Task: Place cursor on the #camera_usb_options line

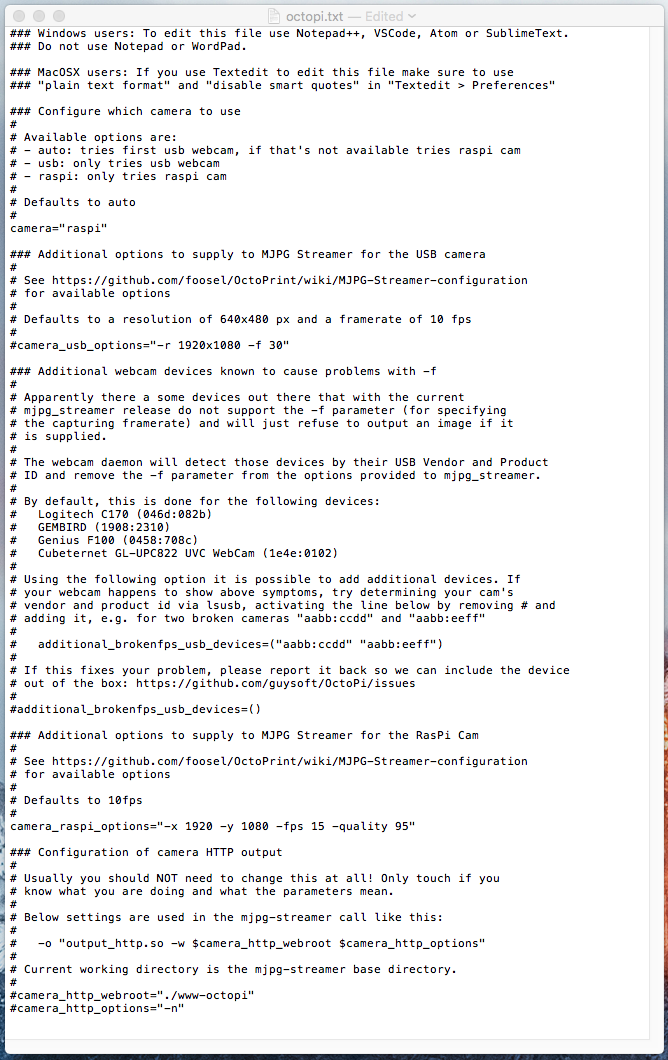Action: click(149, 345)
